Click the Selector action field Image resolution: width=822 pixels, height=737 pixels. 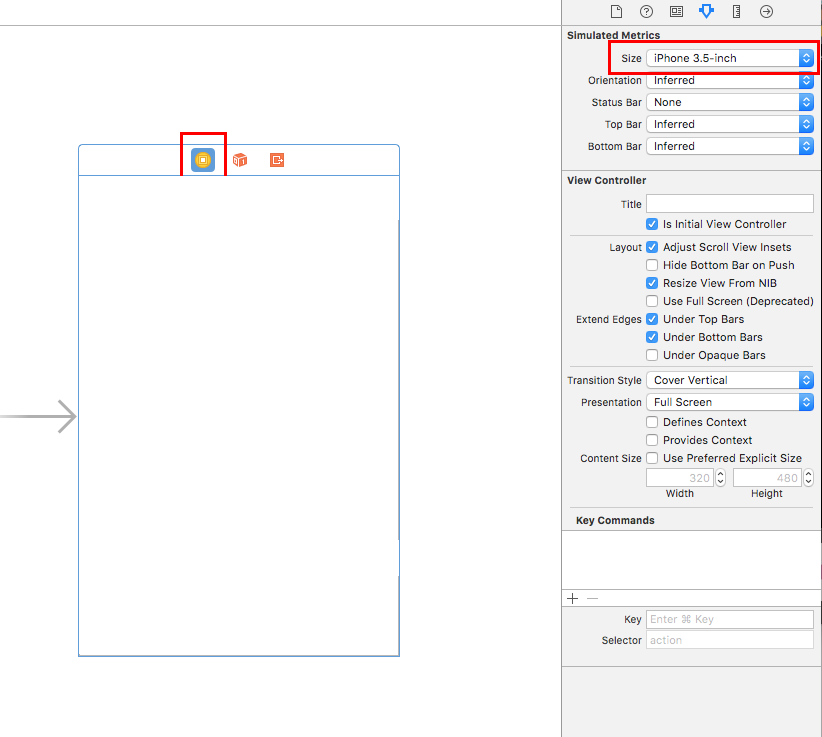(x=730, y=640)
